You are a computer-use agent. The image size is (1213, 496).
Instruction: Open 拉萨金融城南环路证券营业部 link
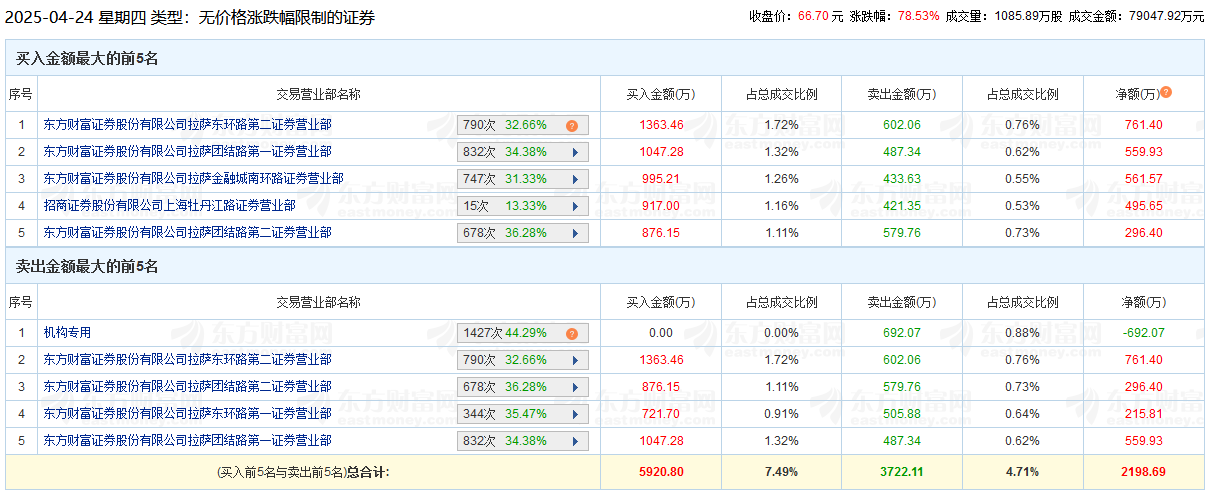(193, 179)
